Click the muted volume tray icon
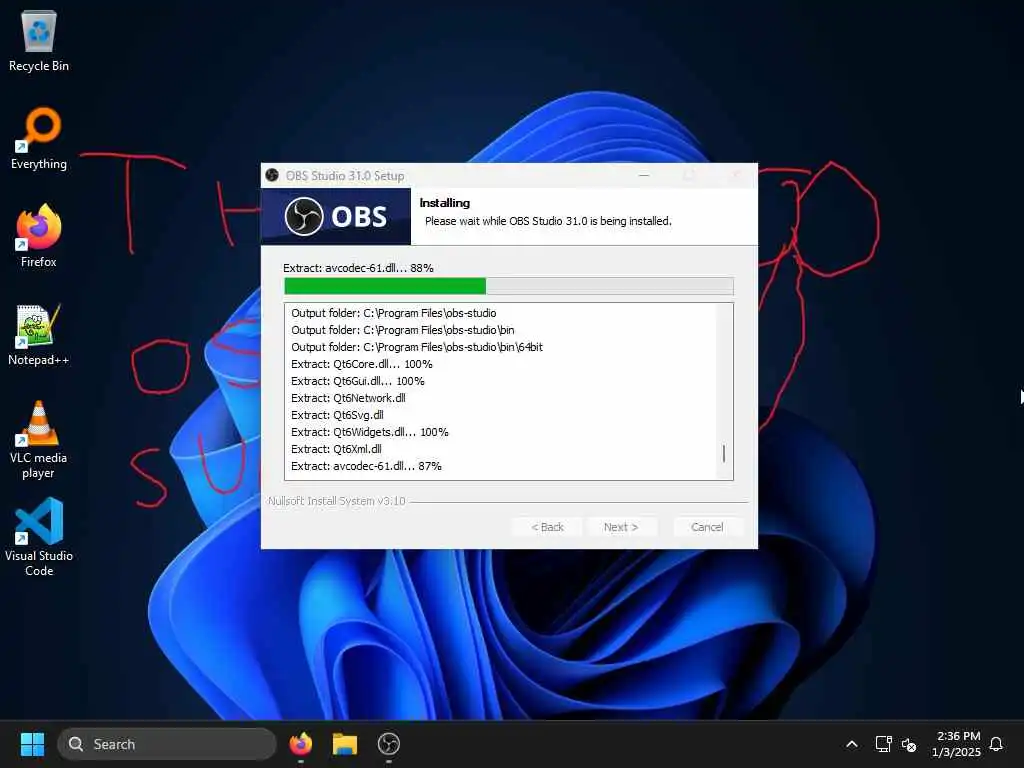This screenshot has width=1024, height=768. pos(908,744)
